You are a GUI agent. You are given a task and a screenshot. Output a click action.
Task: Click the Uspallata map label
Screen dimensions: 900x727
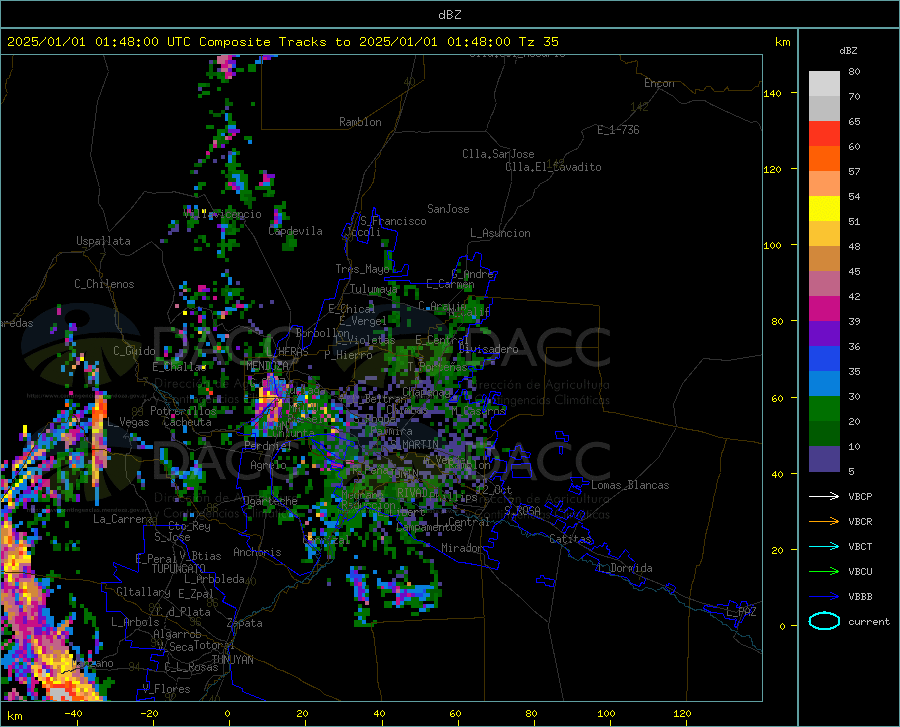(x=103, y=241)
